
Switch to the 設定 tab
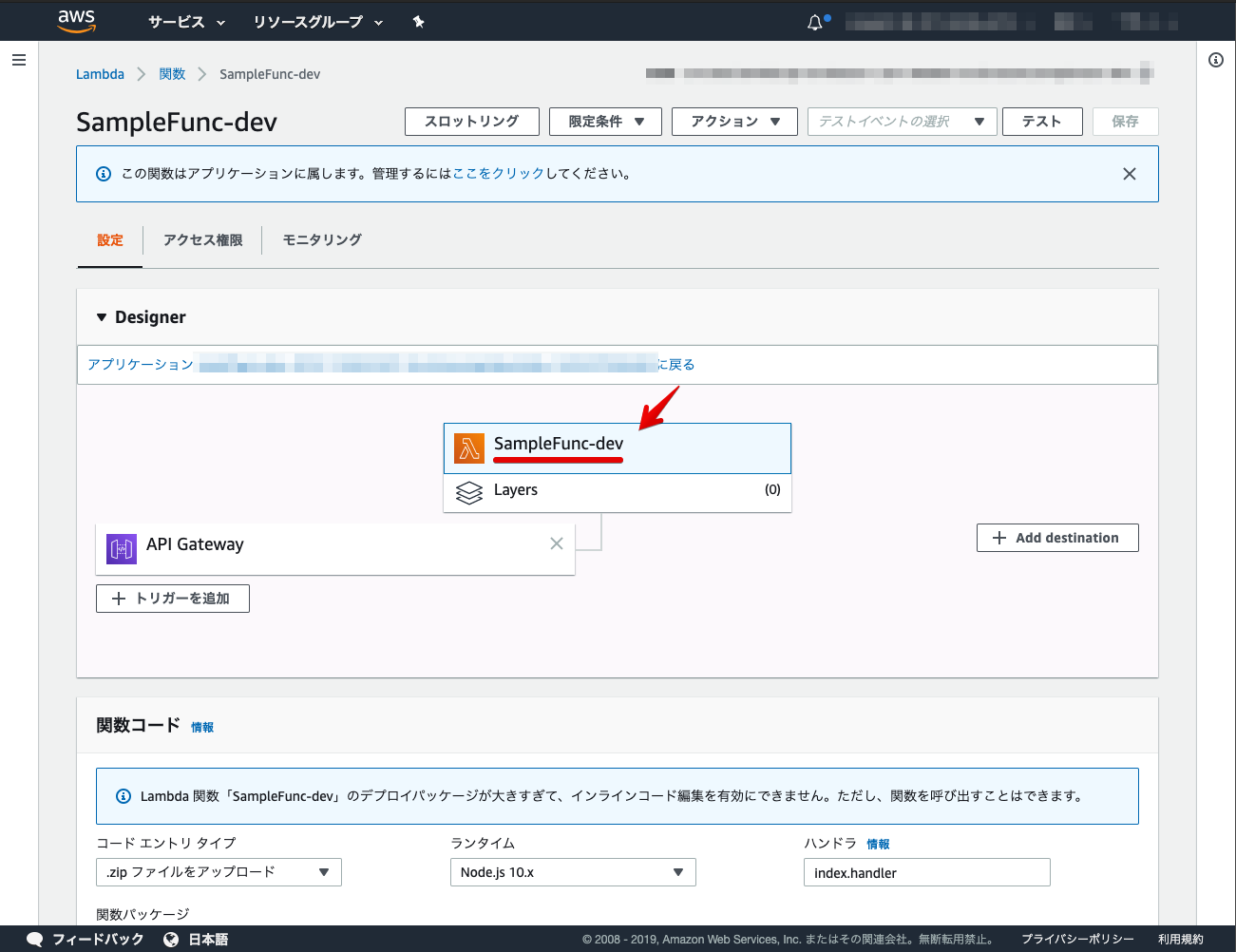(110, 240)
